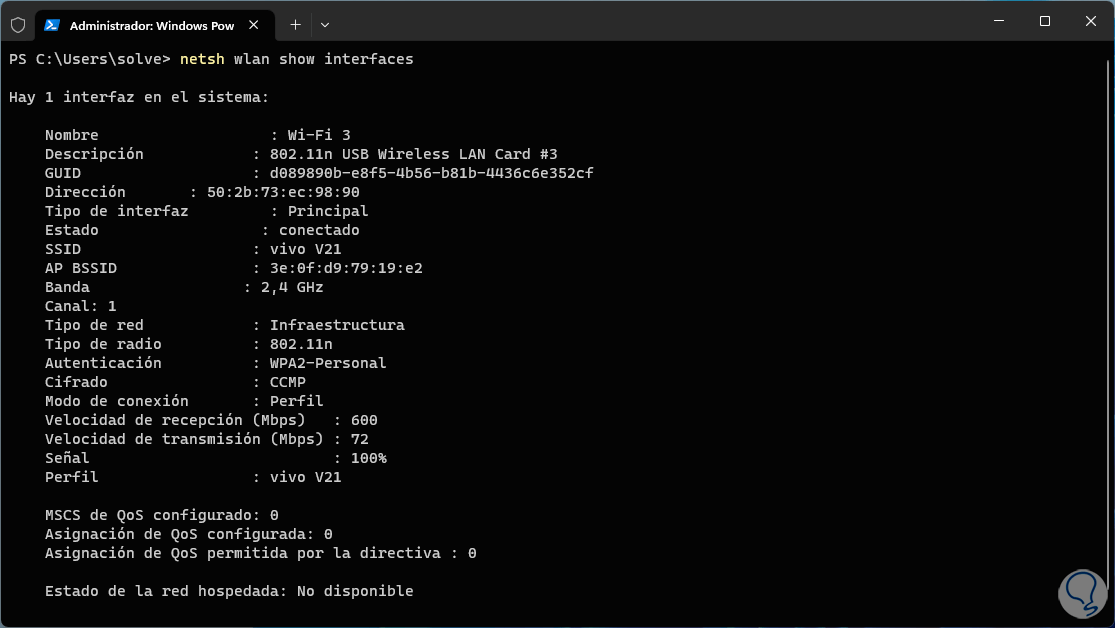Maximize the terminal window
The height and width of the screenshot is (628, 1115).
pos(1044,21)
